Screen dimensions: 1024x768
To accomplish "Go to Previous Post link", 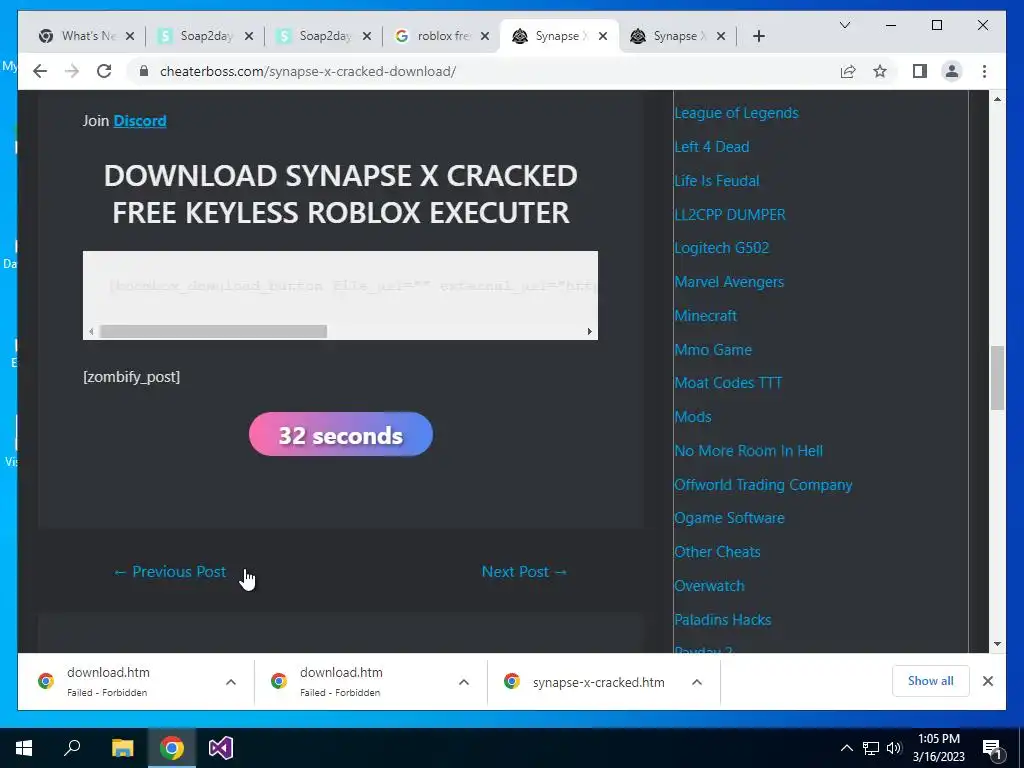I will click(x=170, y=571).
